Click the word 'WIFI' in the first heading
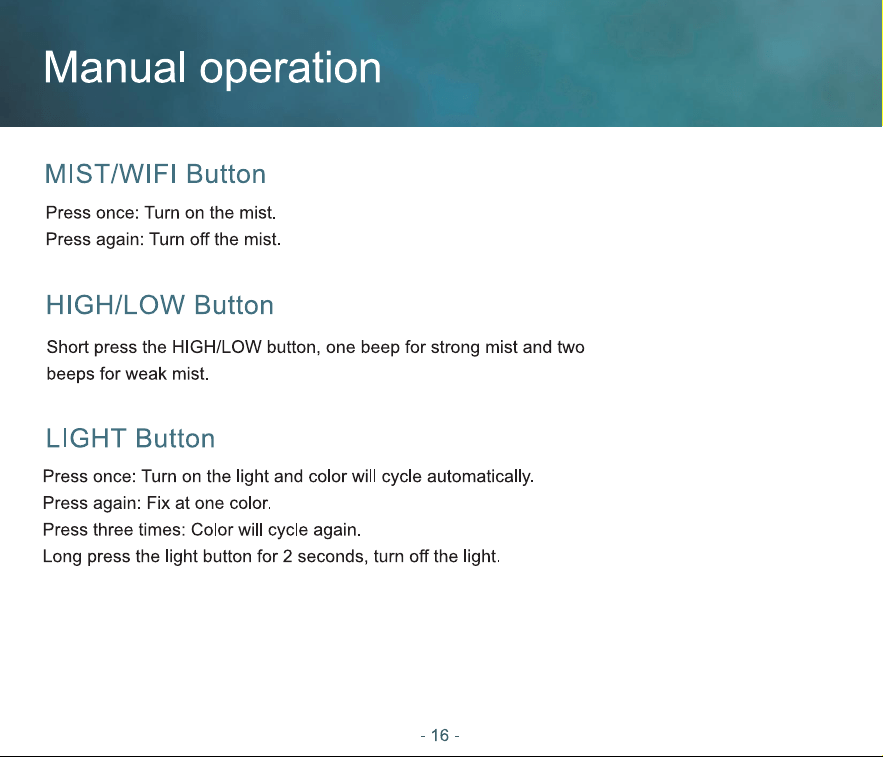 tap(149, 174)
